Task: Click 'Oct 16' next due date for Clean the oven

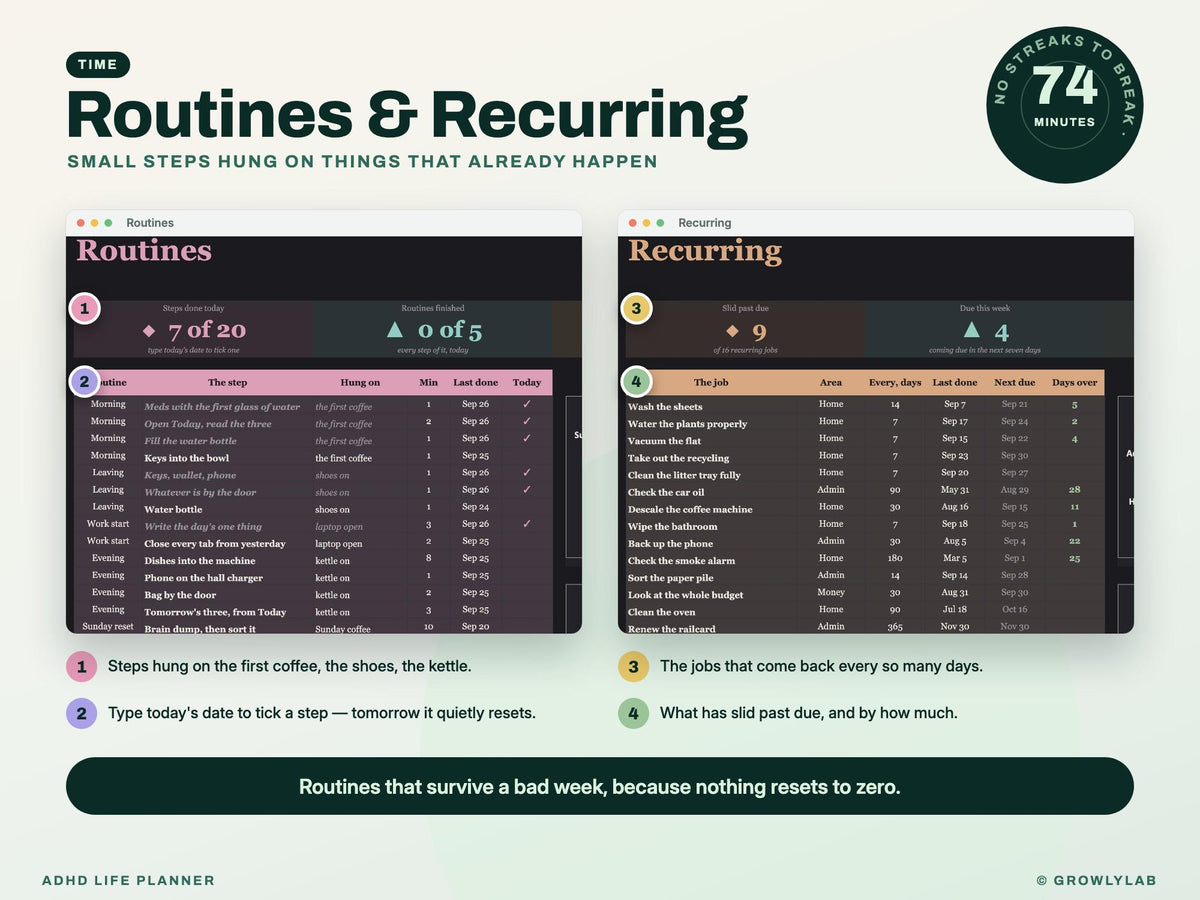Action: click(1015, 609)
